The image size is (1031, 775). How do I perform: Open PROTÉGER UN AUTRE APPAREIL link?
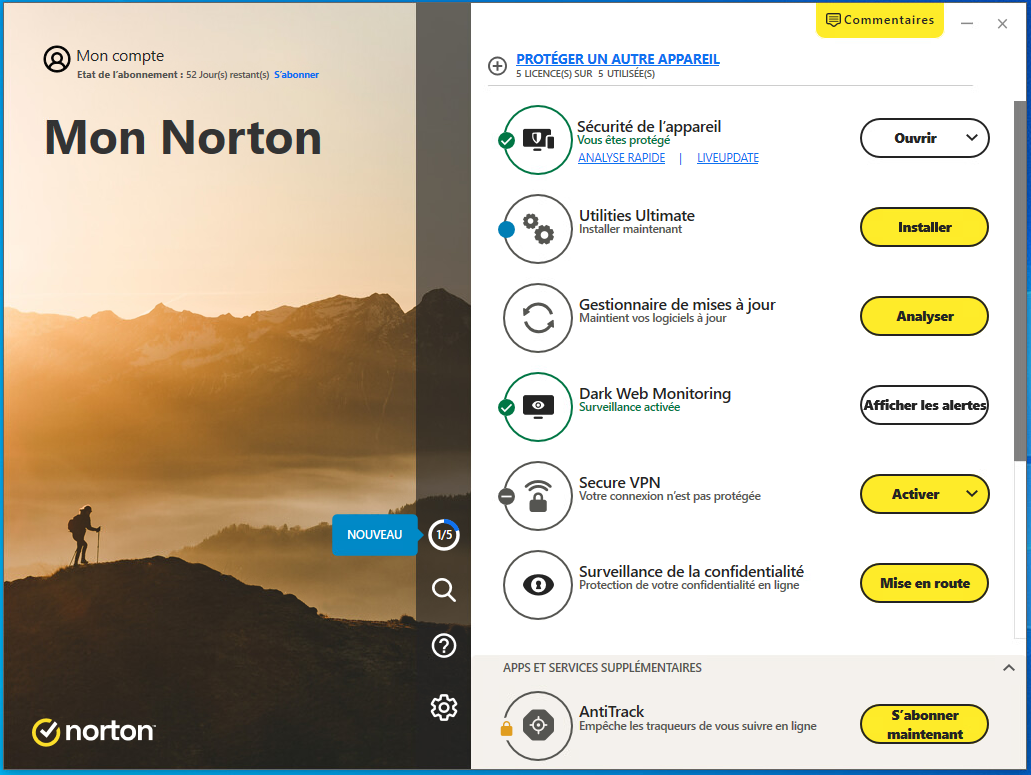pos(617,59)
